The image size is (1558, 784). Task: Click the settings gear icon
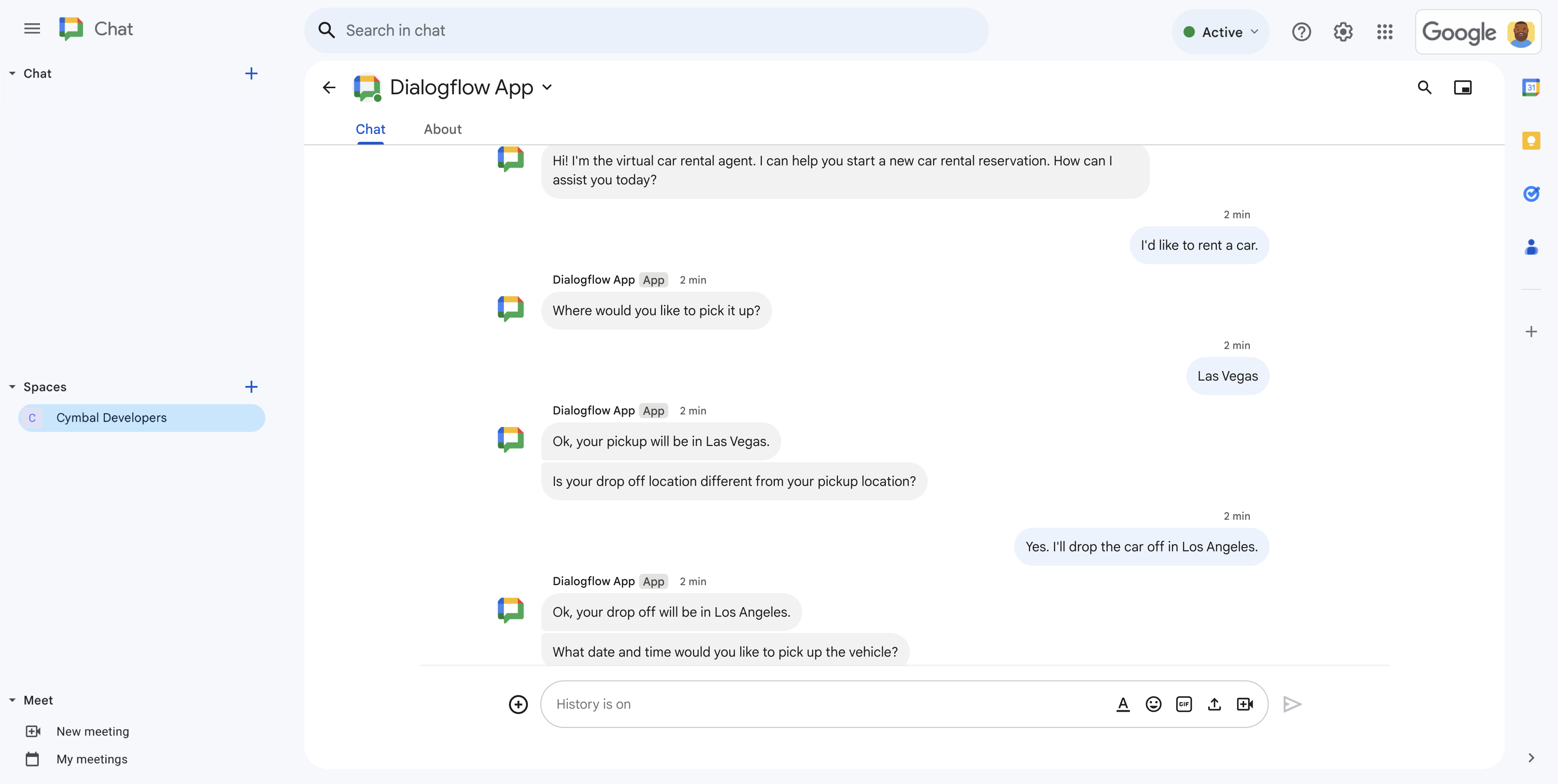point(1343,31)
